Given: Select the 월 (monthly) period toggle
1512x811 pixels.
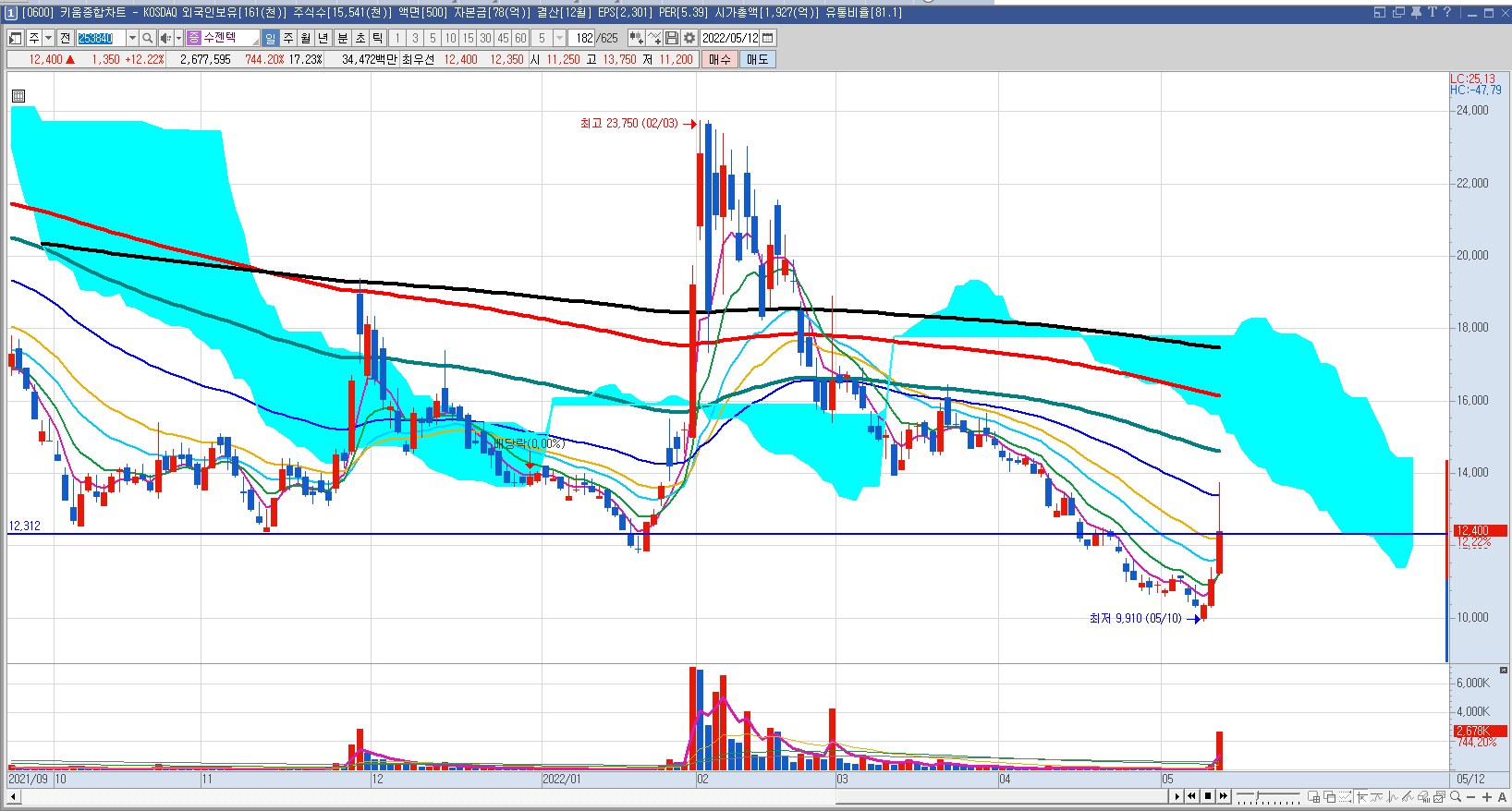Looking at the screenshot, I should (x=306, y=38).
